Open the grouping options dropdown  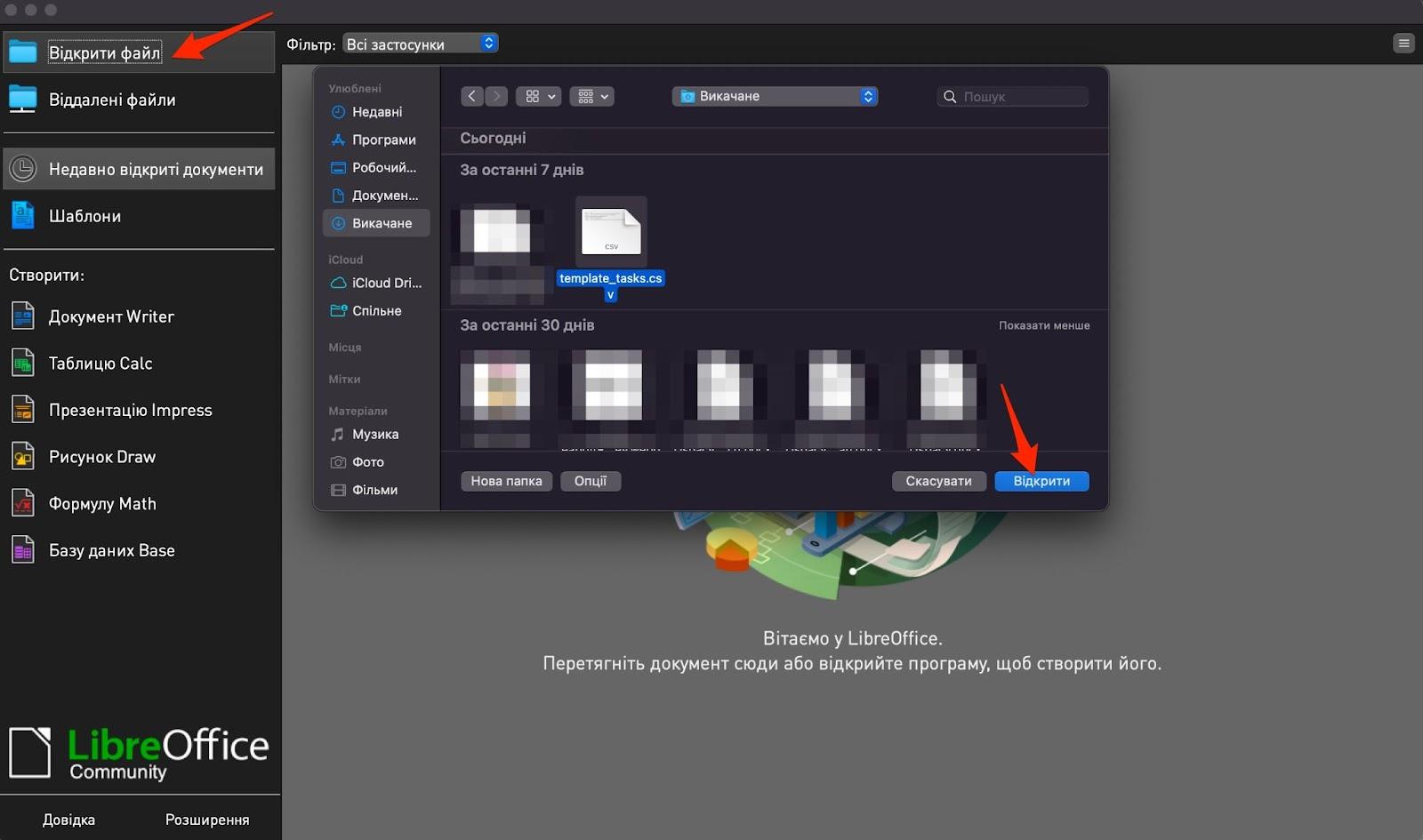[x=592, y=96]
